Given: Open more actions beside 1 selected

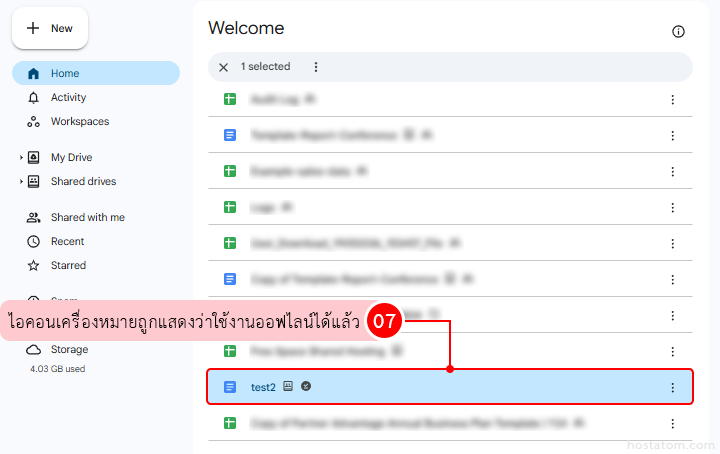Looking at the screenshot, I should [x=315, y=67].
